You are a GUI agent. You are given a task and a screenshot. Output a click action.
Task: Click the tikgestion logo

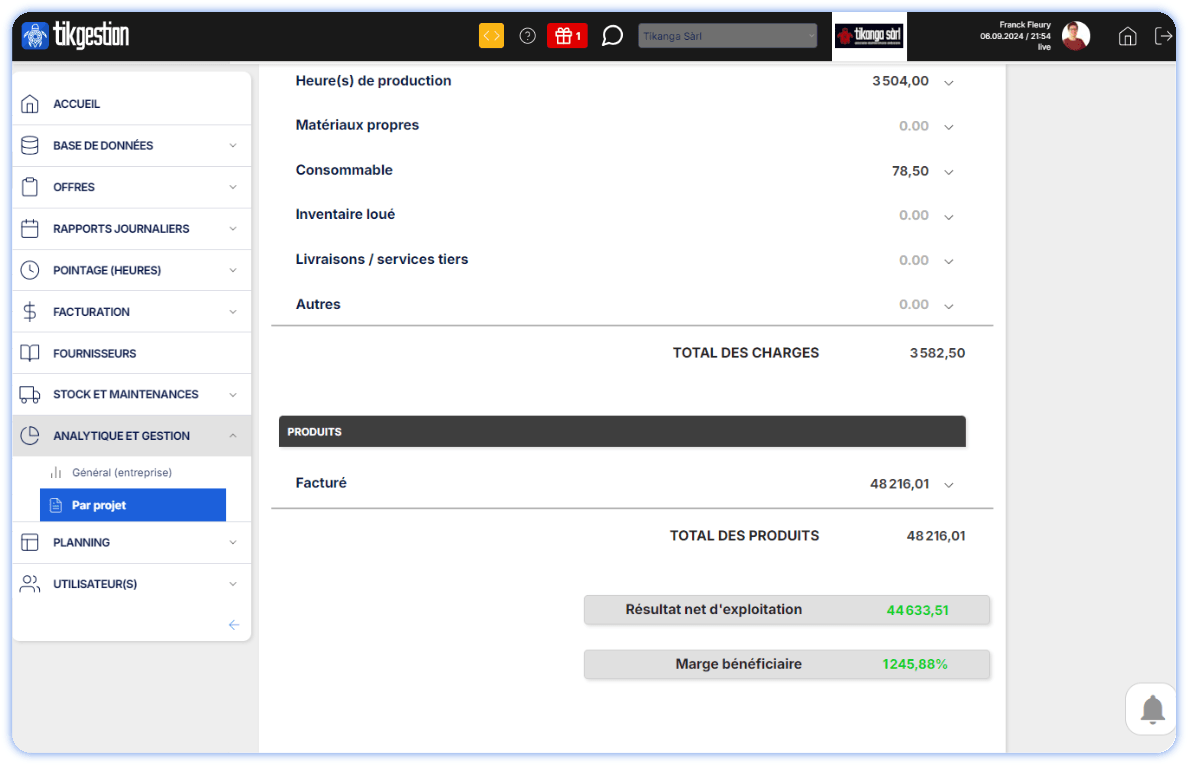coord(75,36)
